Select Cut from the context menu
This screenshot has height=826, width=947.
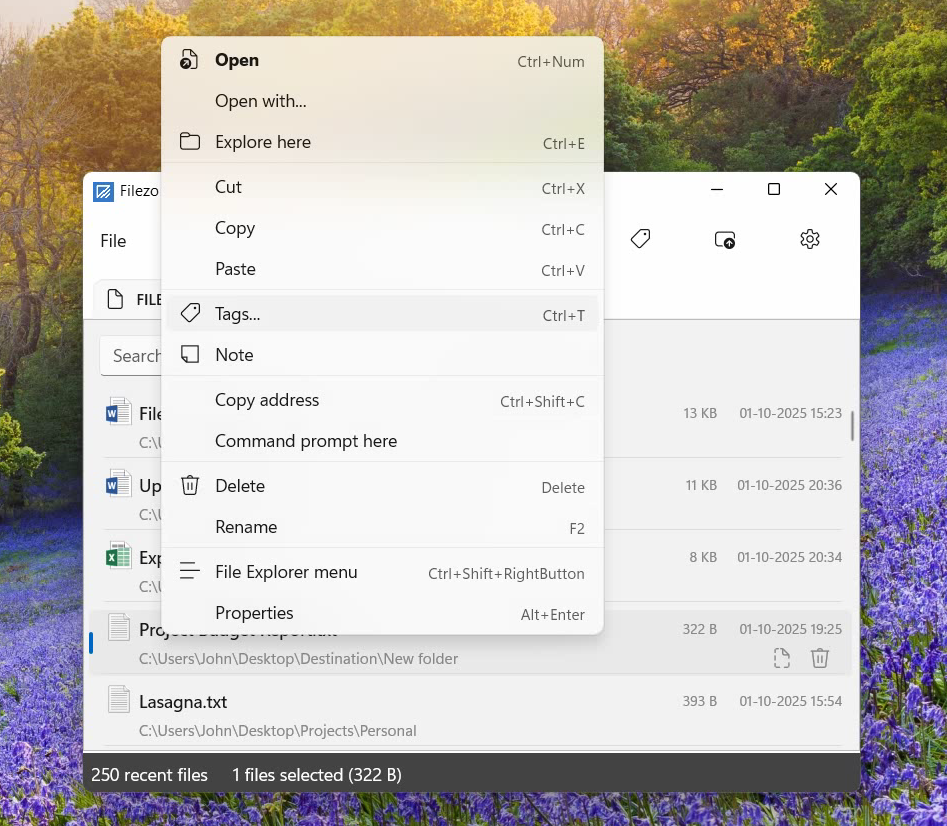[x=228, y=187]
